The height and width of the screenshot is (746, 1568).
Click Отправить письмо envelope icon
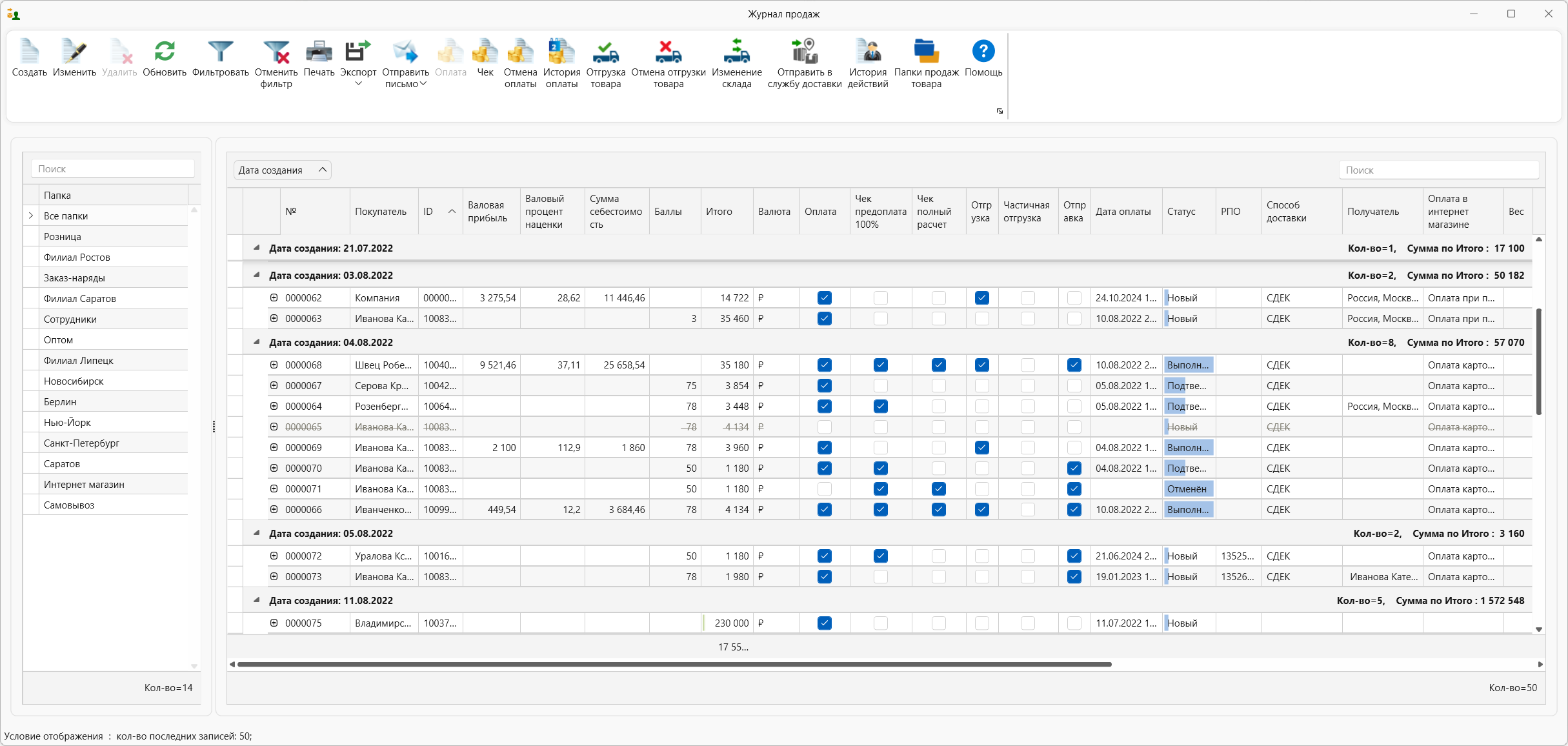pos(405,52)
